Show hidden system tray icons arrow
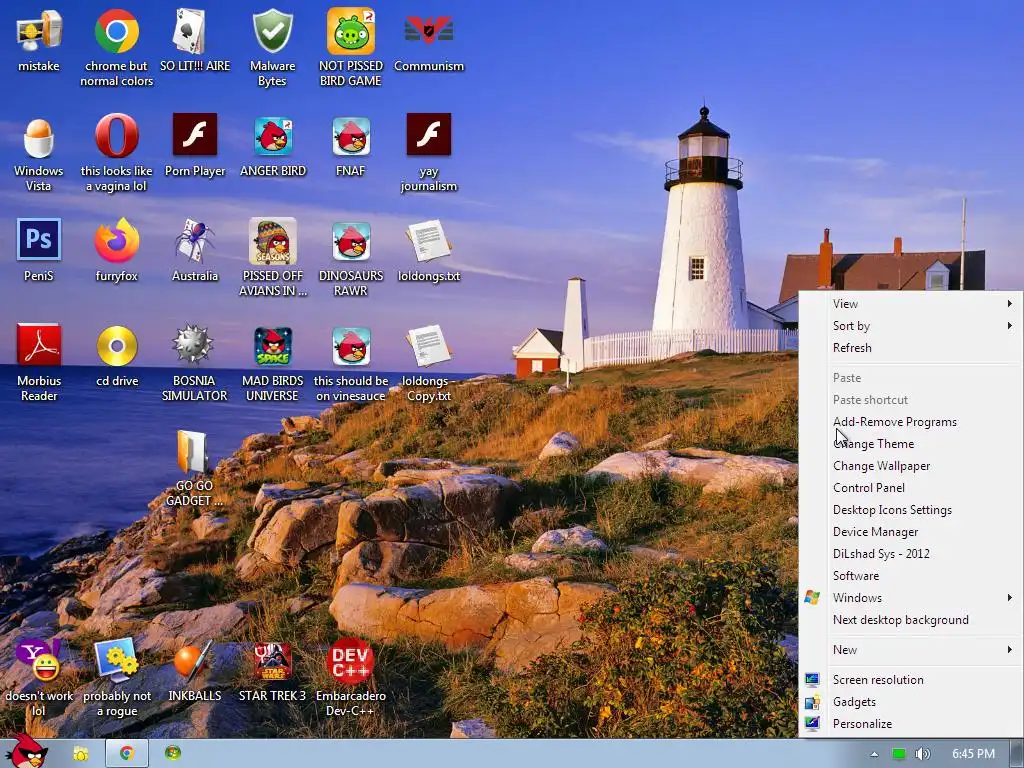 click(874, 754)
